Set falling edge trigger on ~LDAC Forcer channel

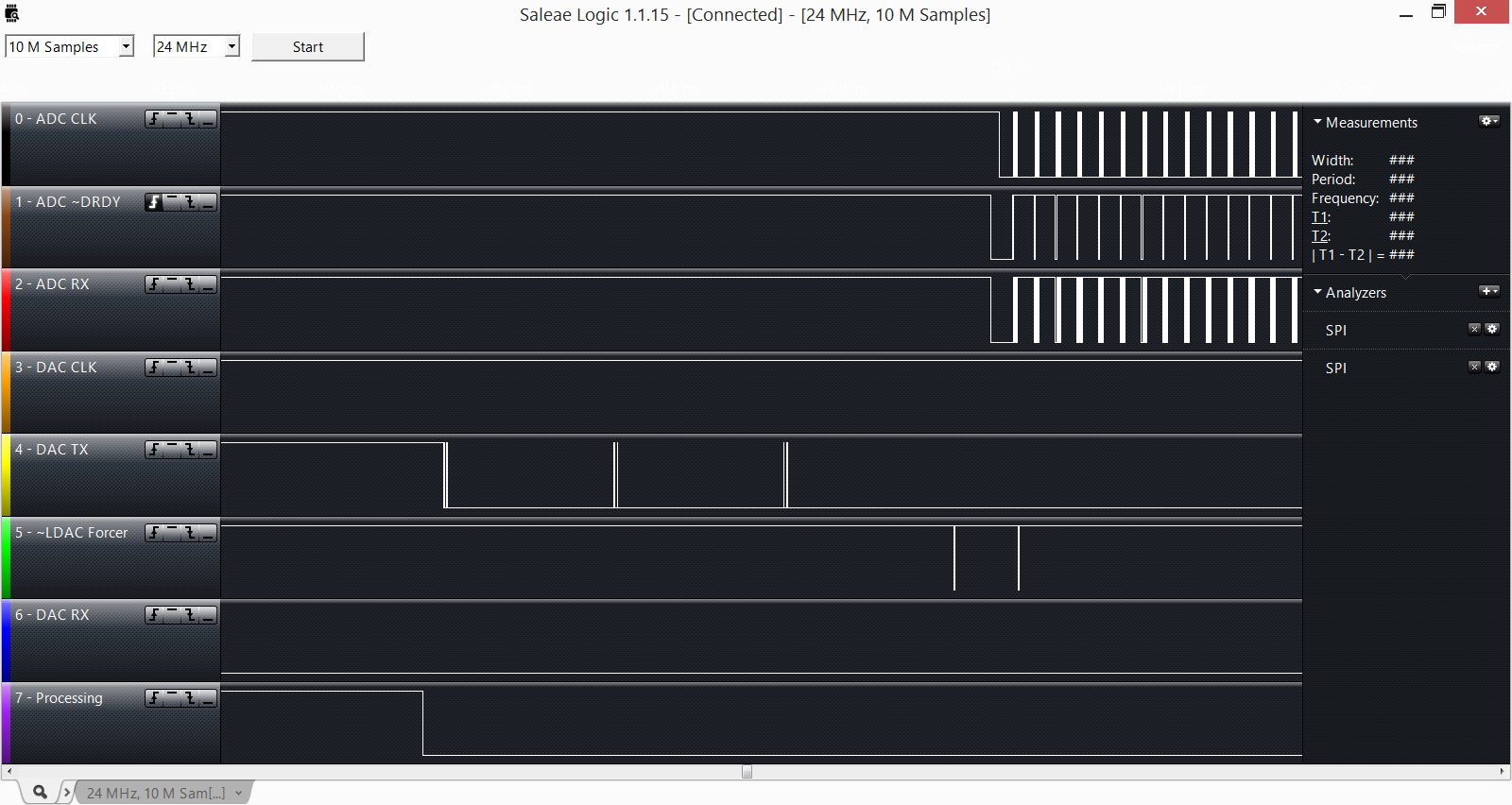click(x=190, y=533)
